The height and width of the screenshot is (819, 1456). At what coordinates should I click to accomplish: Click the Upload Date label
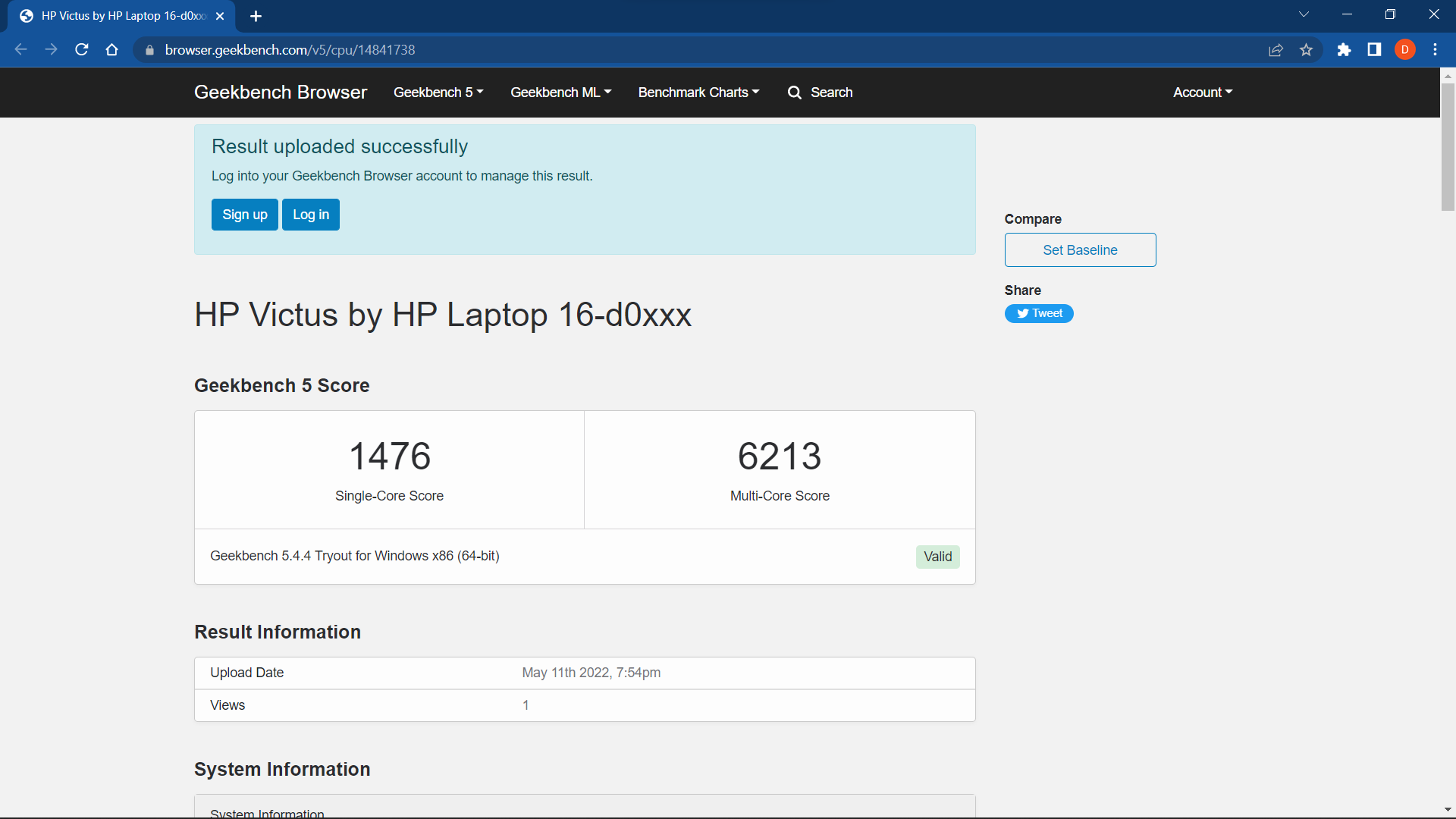(x=247, y=673)
